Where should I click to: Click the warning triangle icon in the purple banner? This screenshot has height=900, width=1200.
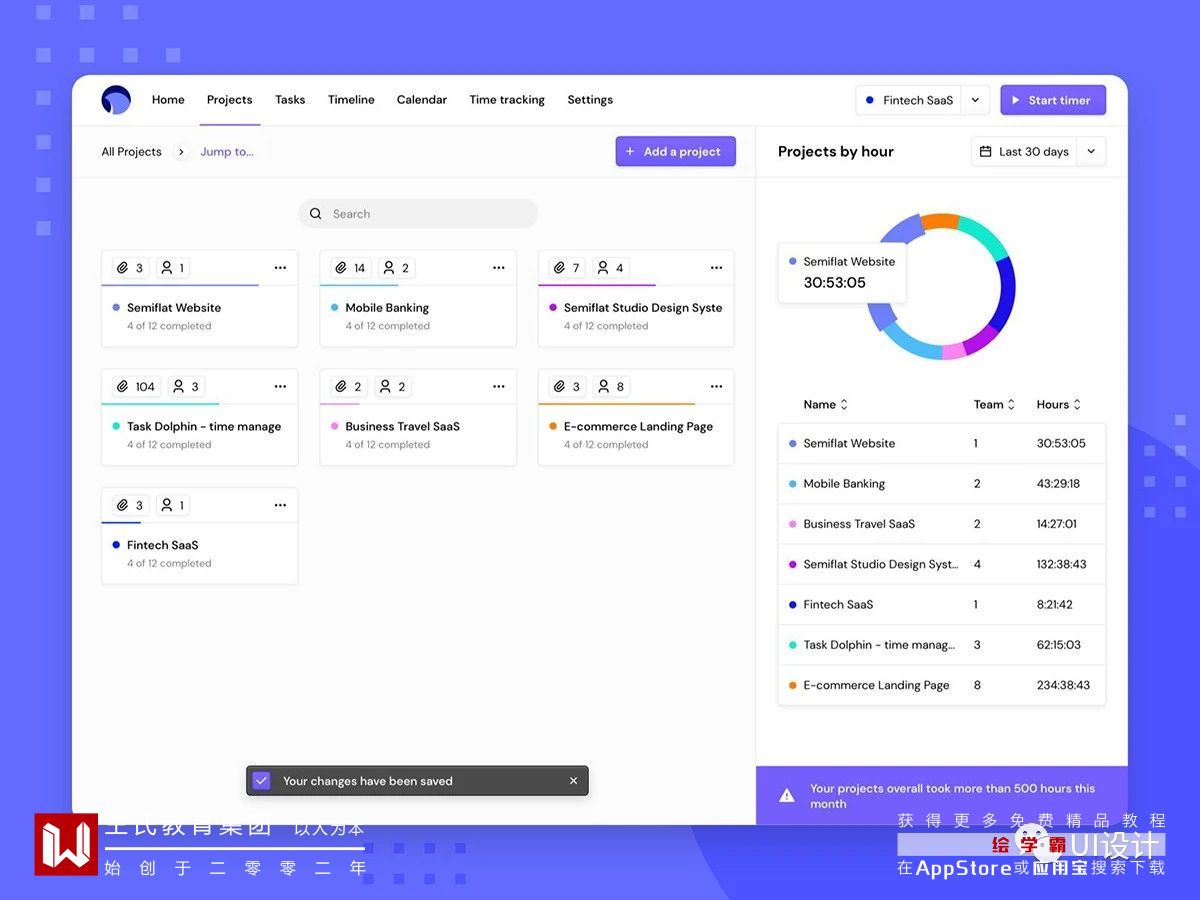tap(787, 796)
